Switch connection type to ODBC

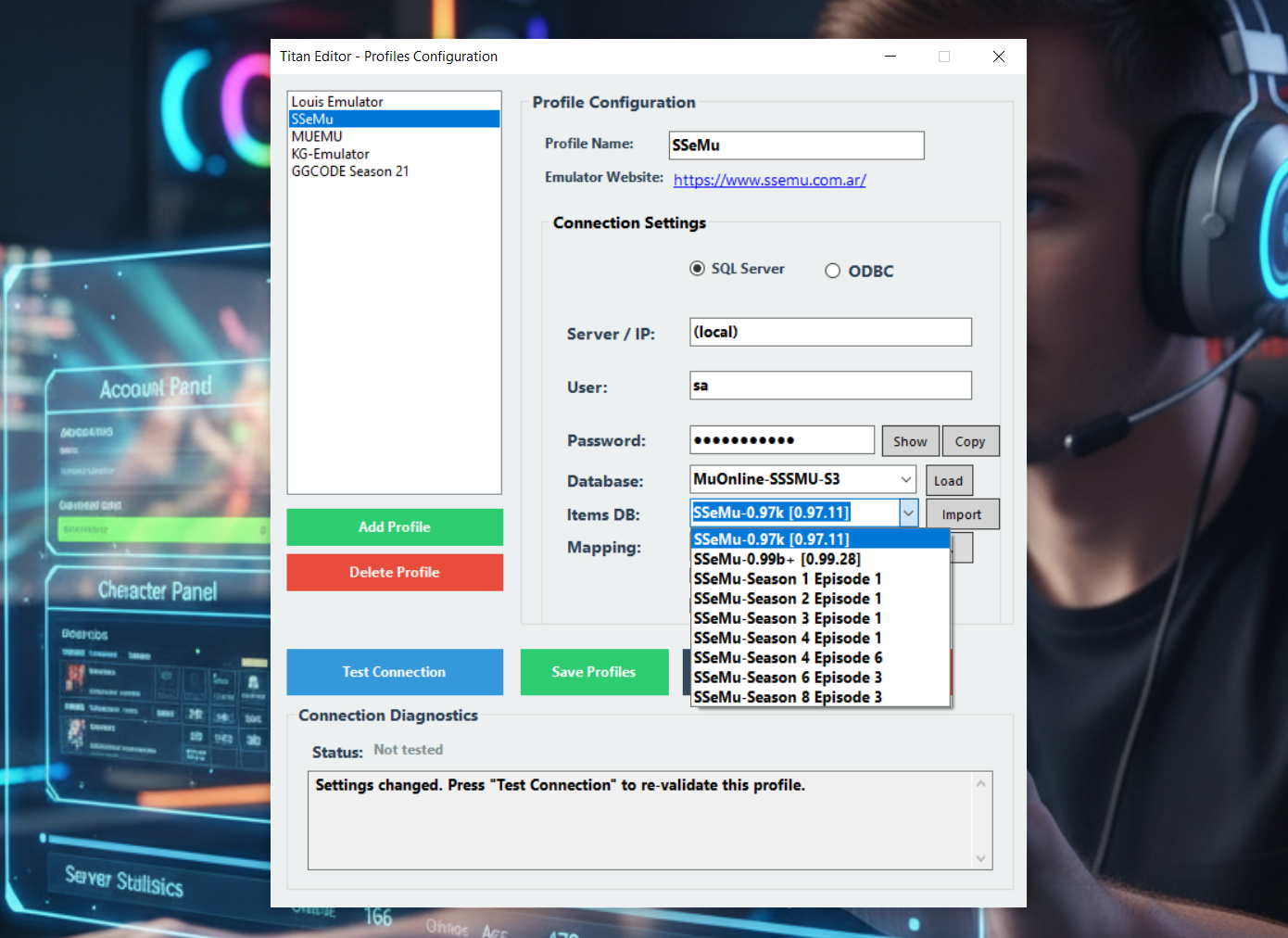832,270
